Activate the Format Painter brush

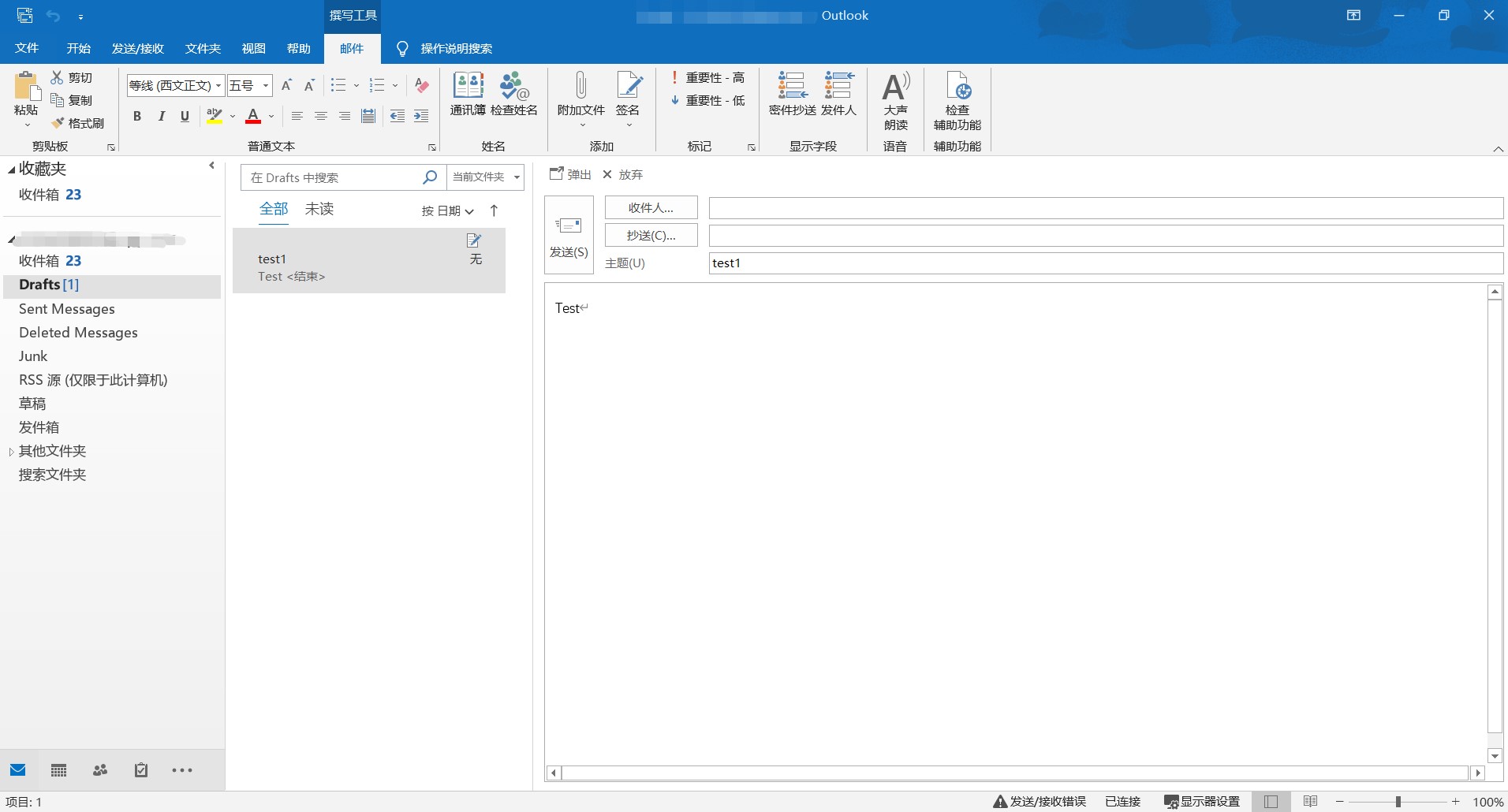pos(58,123)
